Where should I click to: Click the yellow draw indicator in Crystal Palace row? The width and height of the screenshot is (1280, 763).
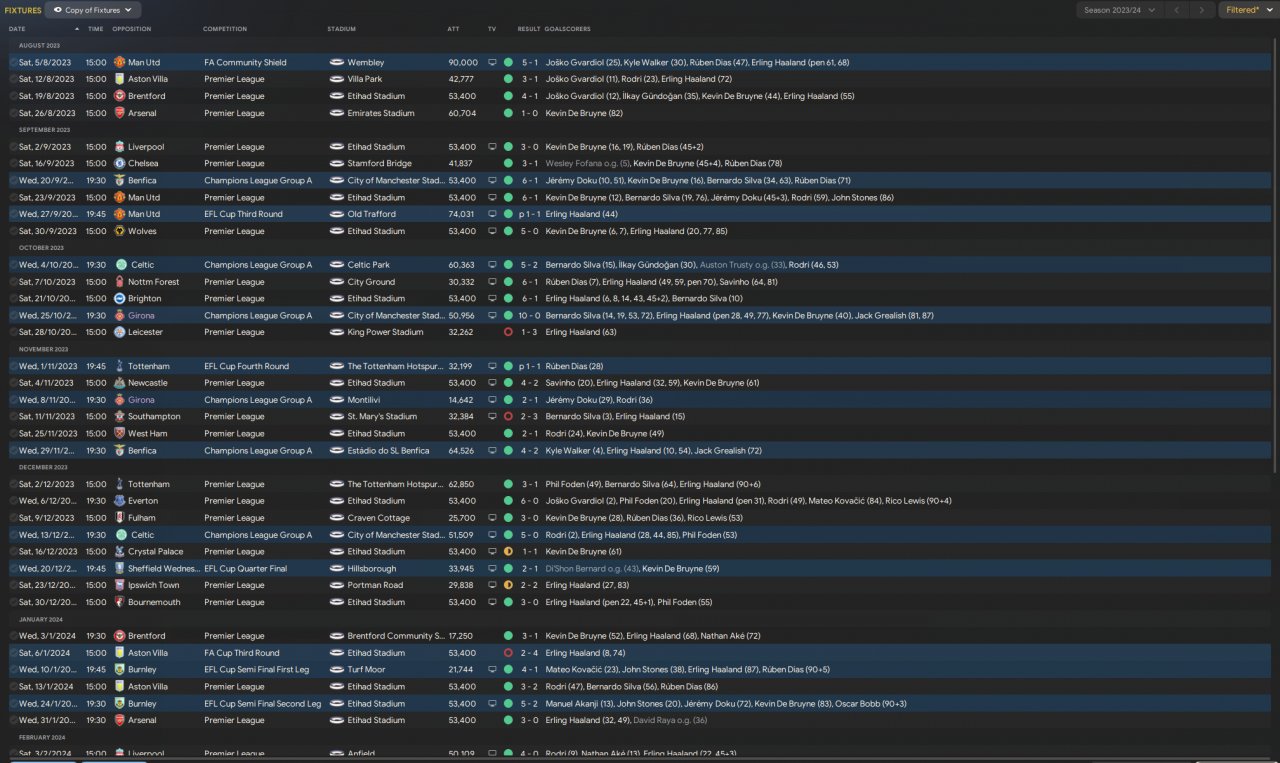(508, 551)
